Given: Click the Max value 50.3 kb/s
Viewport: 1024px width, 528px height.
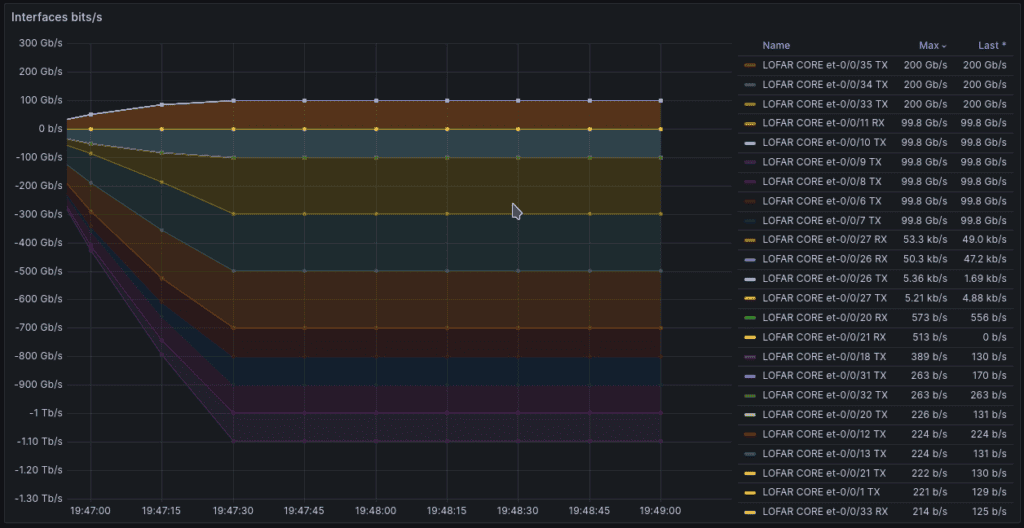Looking at the screenshot, I should pos(925,259).
